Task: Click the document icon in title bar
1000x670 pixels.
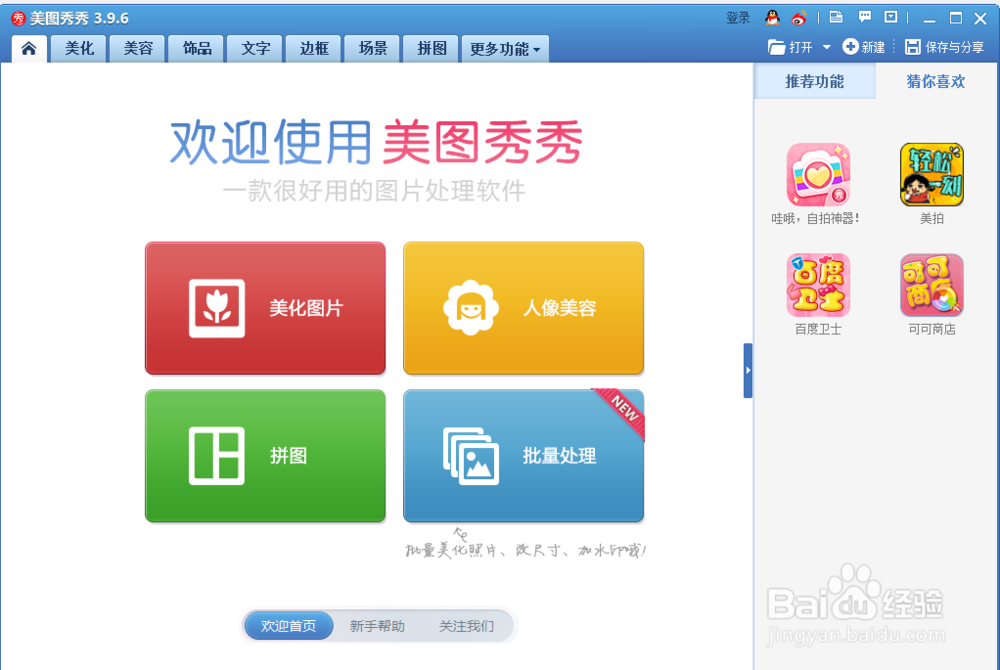Action: (836, 17)
